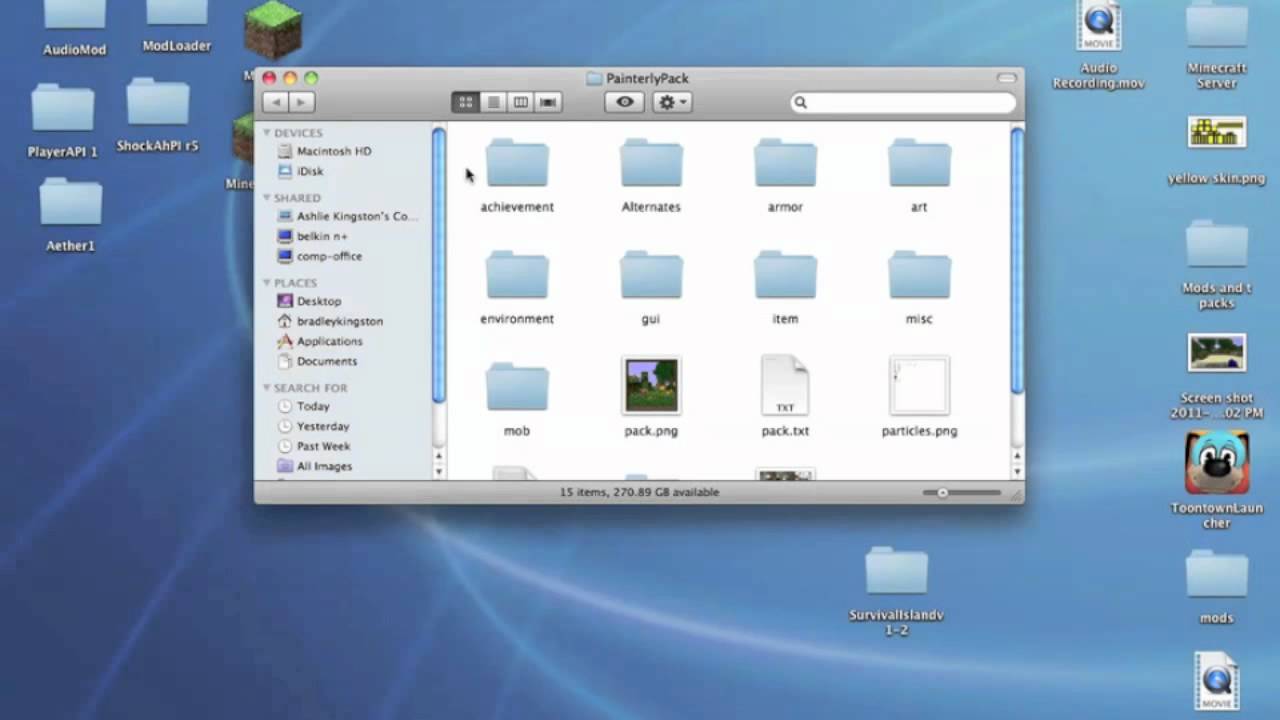Select the Aether1 desktop folder

70,201
